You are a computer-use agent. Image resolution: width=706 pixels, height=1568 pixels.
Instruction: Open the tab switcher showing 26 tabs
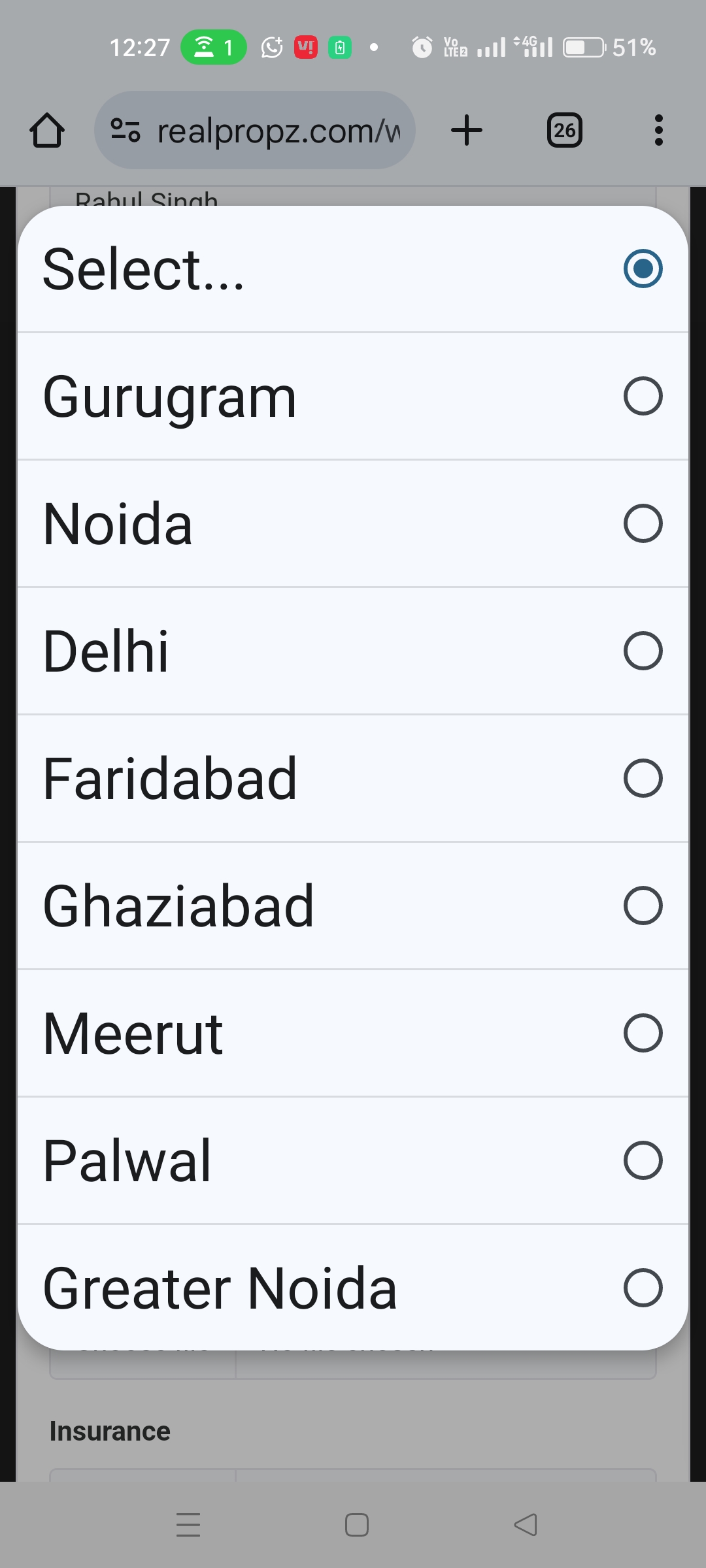click(564, 130)
